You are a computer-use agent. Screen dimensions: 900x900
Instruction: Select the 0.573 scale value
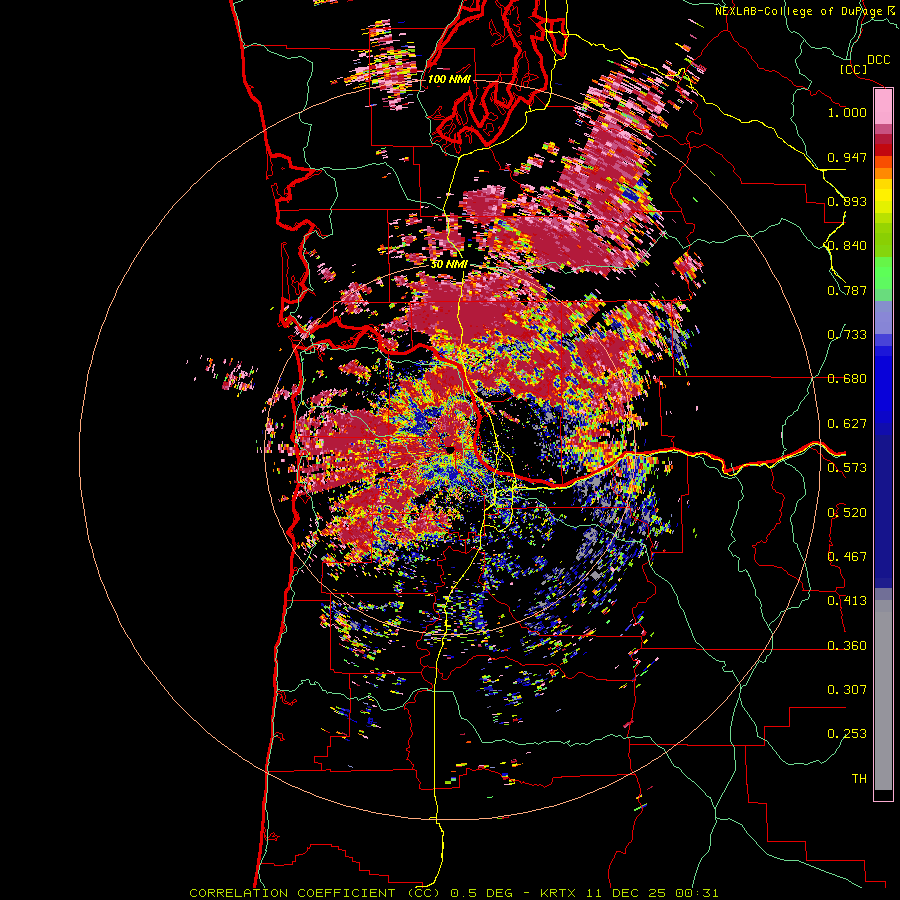[847, 468]
